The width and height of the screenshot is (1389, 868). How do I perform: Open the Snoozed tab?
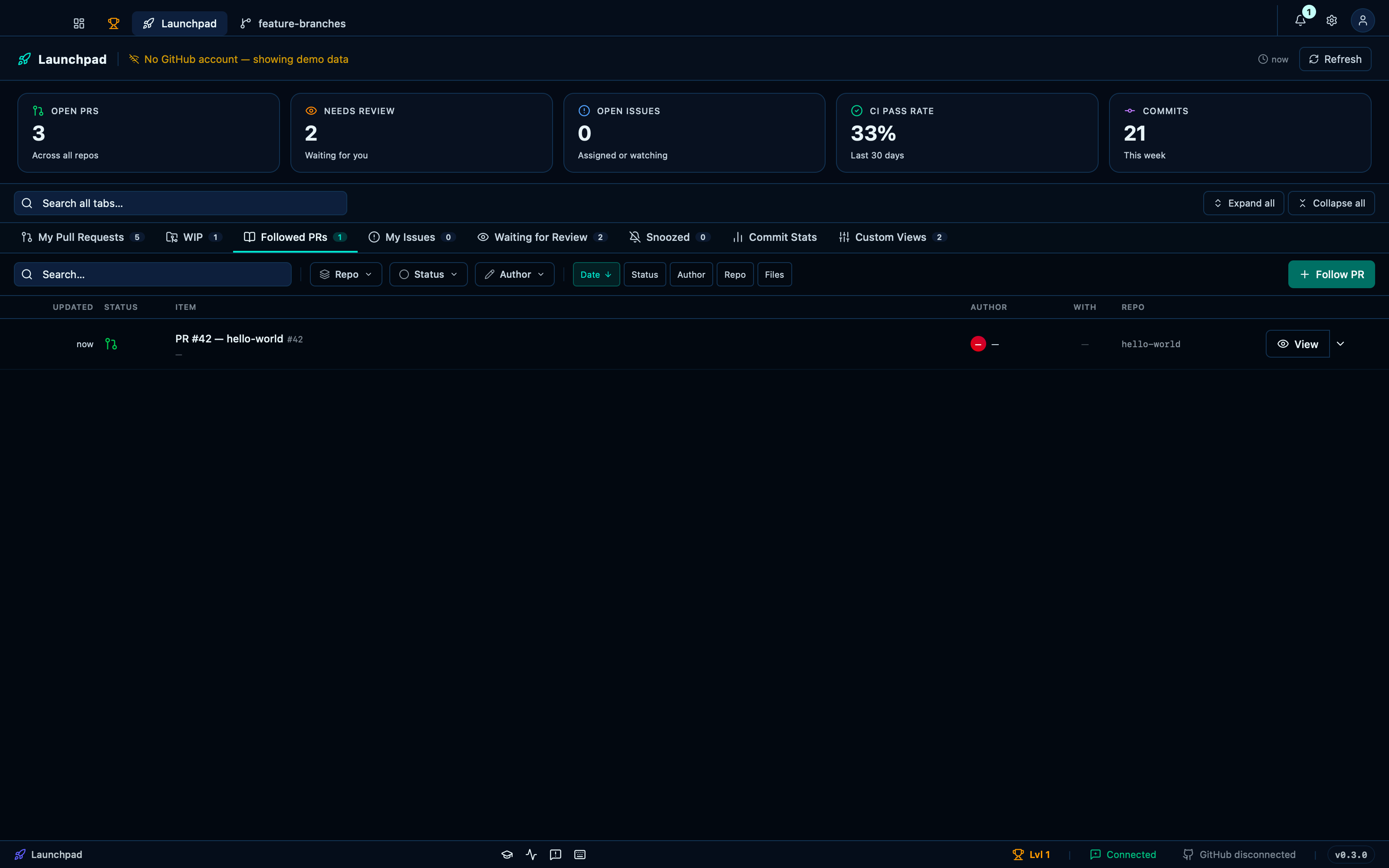point(670,237)
